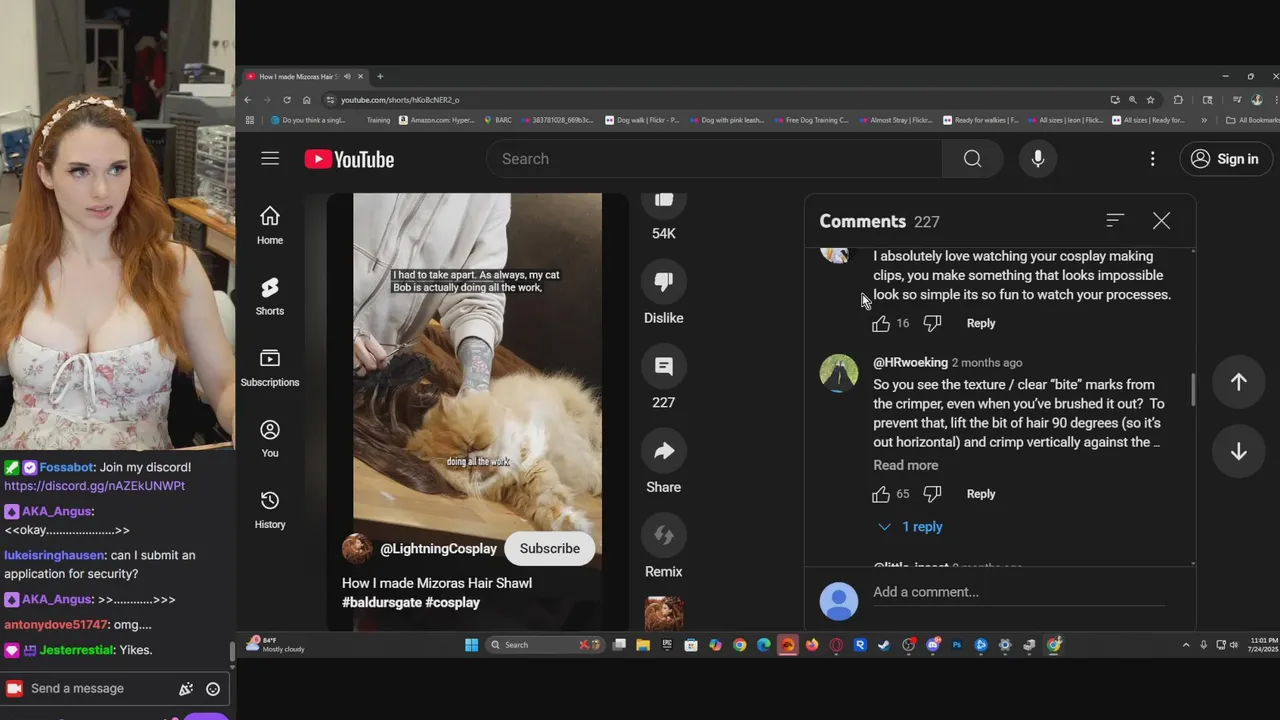Screen dimensions: 1280x720
Task: Show more bookmarks chevron
Action: pos(1204,120)
